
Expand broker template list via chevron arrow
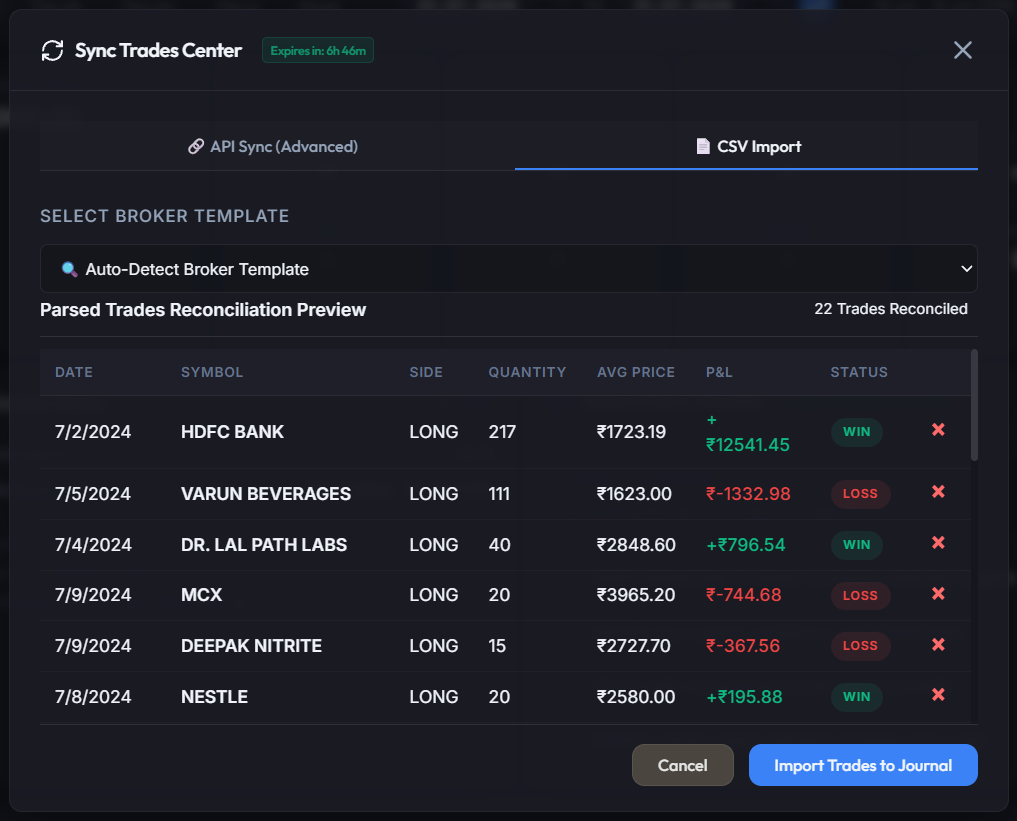tap(966, 268)
